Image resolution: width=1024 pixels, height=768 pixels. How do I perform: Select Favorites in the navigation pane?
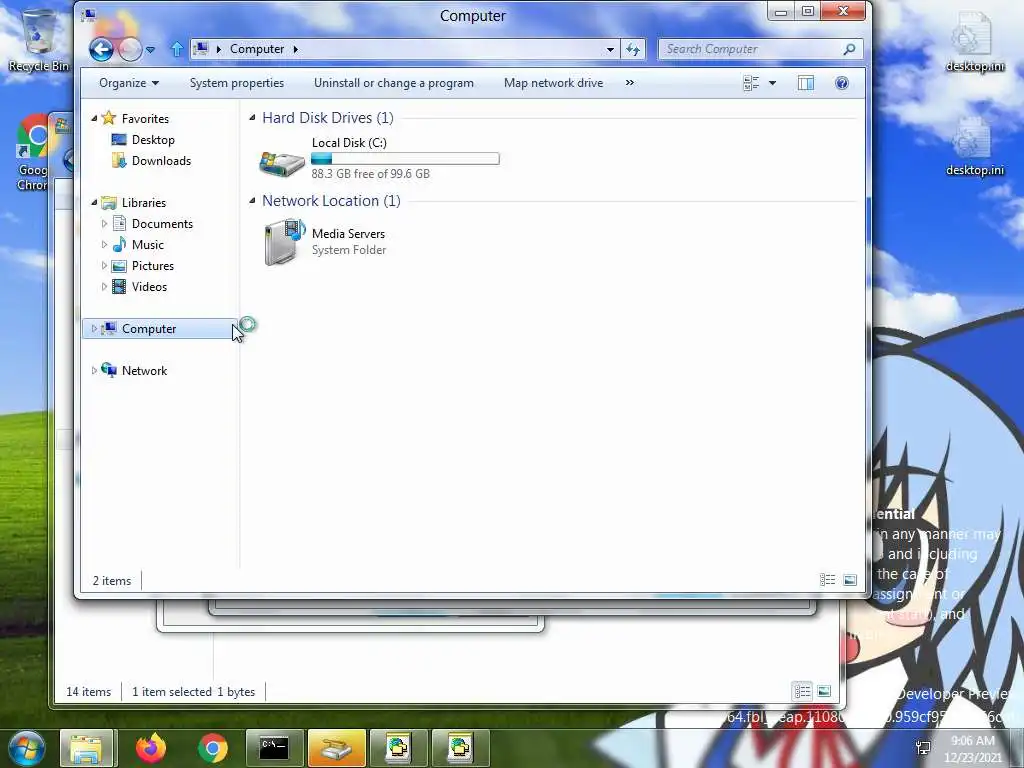(x=145, y=119)
